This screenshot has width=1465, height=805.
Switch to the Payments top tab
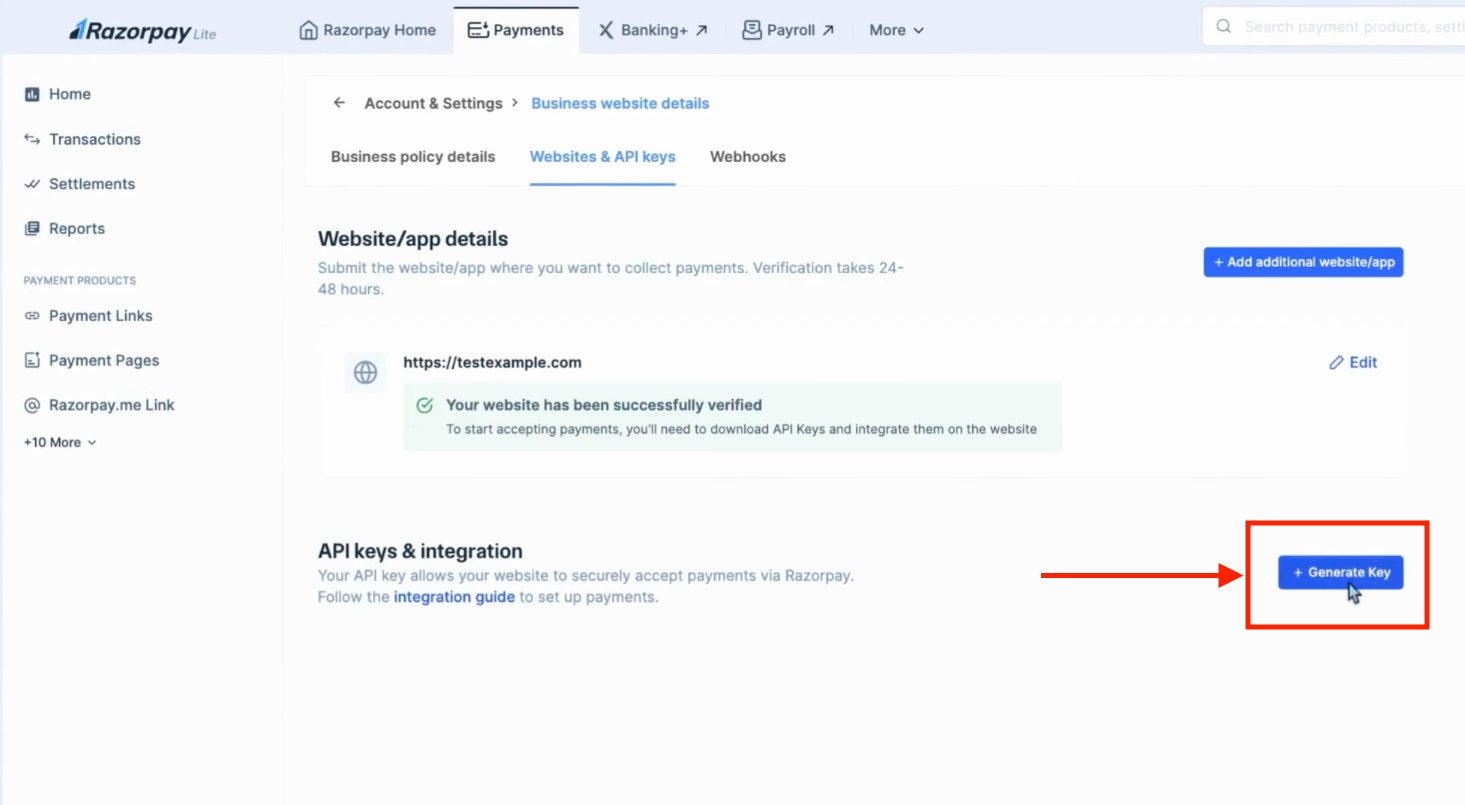[516, 30]
